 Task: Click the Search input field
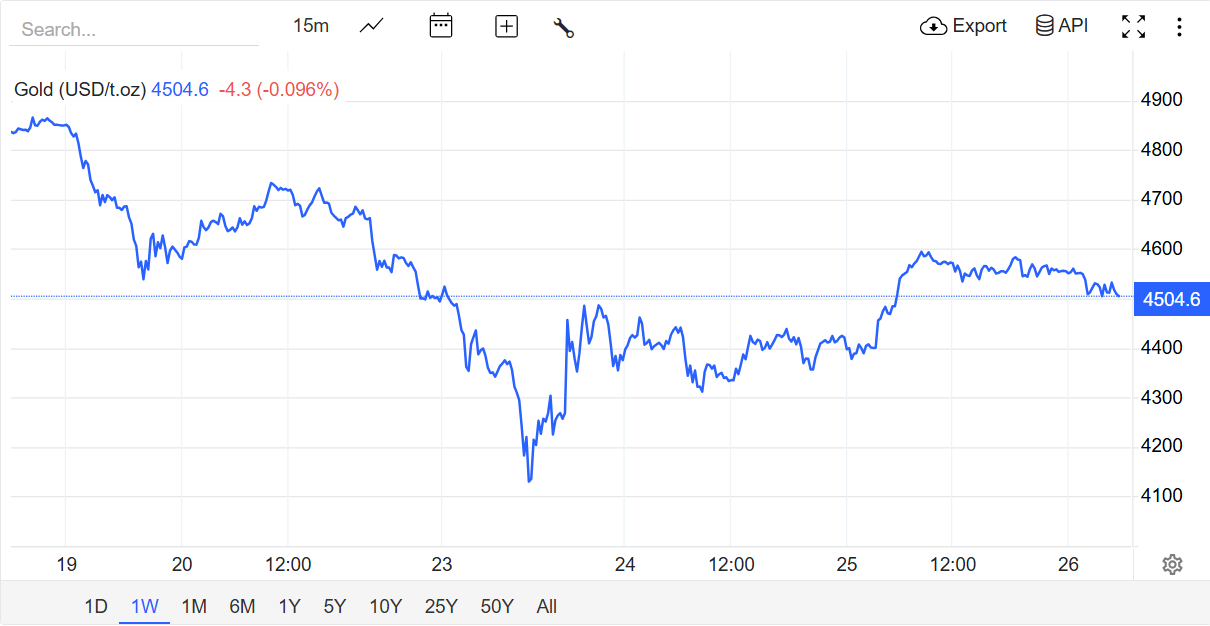click(x=134, y=30)
